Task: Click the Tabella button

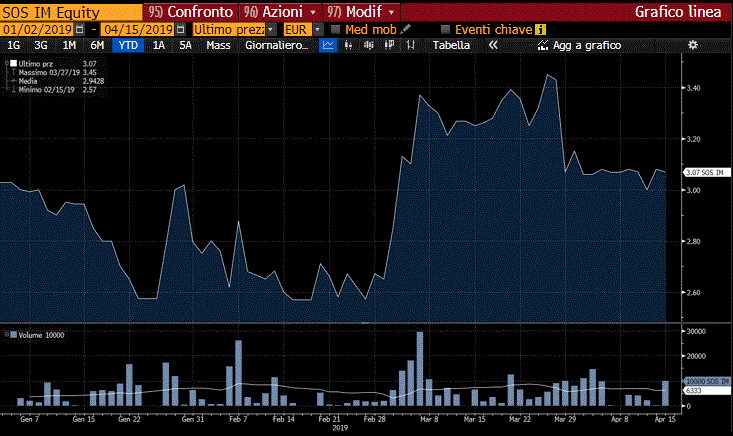Action: (x=450, y=46)
